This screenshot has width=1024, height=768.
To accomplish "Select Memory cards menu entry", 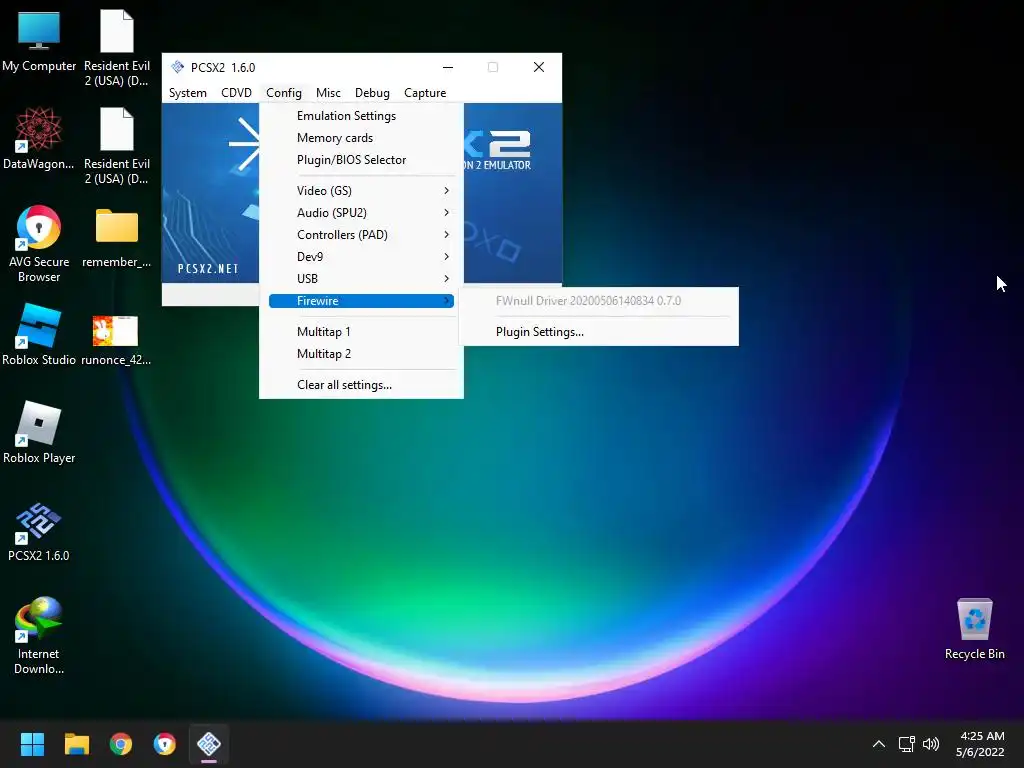I will (x=361, y=138).
